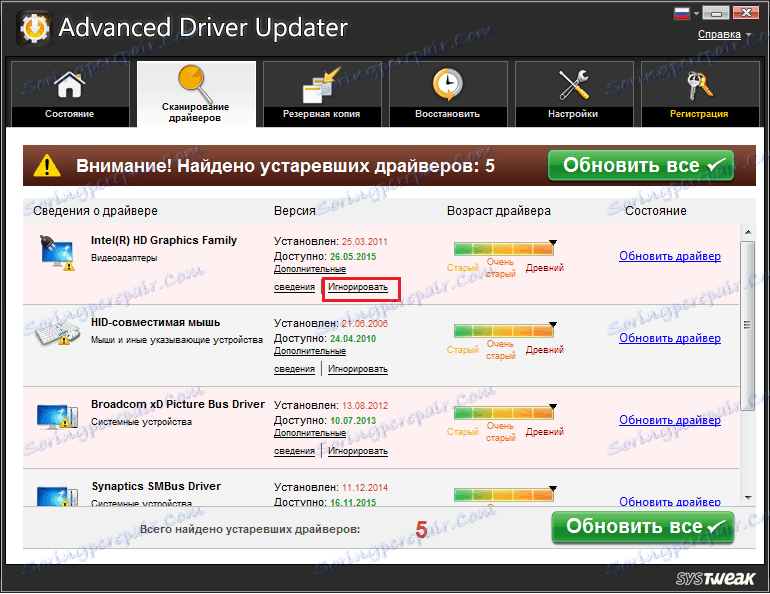Click Игнорировать for Intel HD Graphics Family
Image resolution: width=770 pixels, height=594 pixels.
click(x=358, y=287)
